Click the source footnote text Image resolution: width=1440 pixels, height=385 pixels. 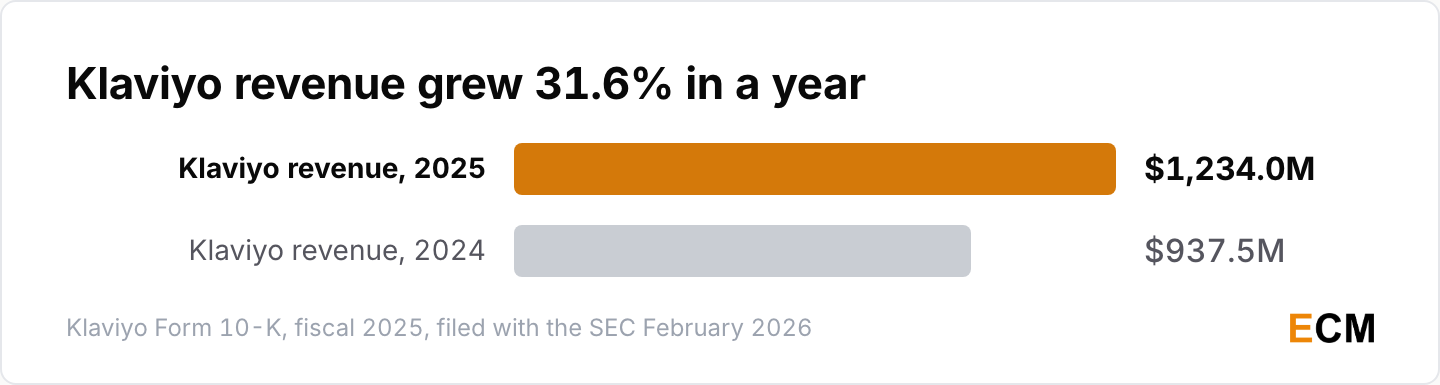pos(439,328)
